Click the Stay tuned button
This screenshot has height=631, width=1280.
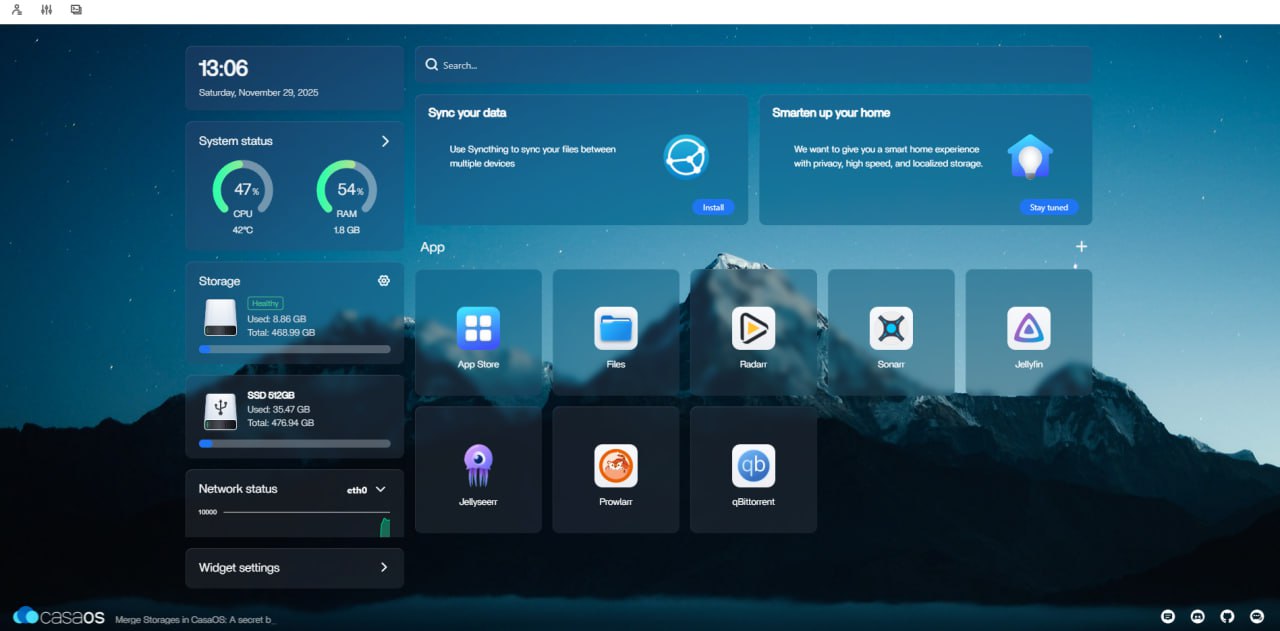pos(1049,208)
